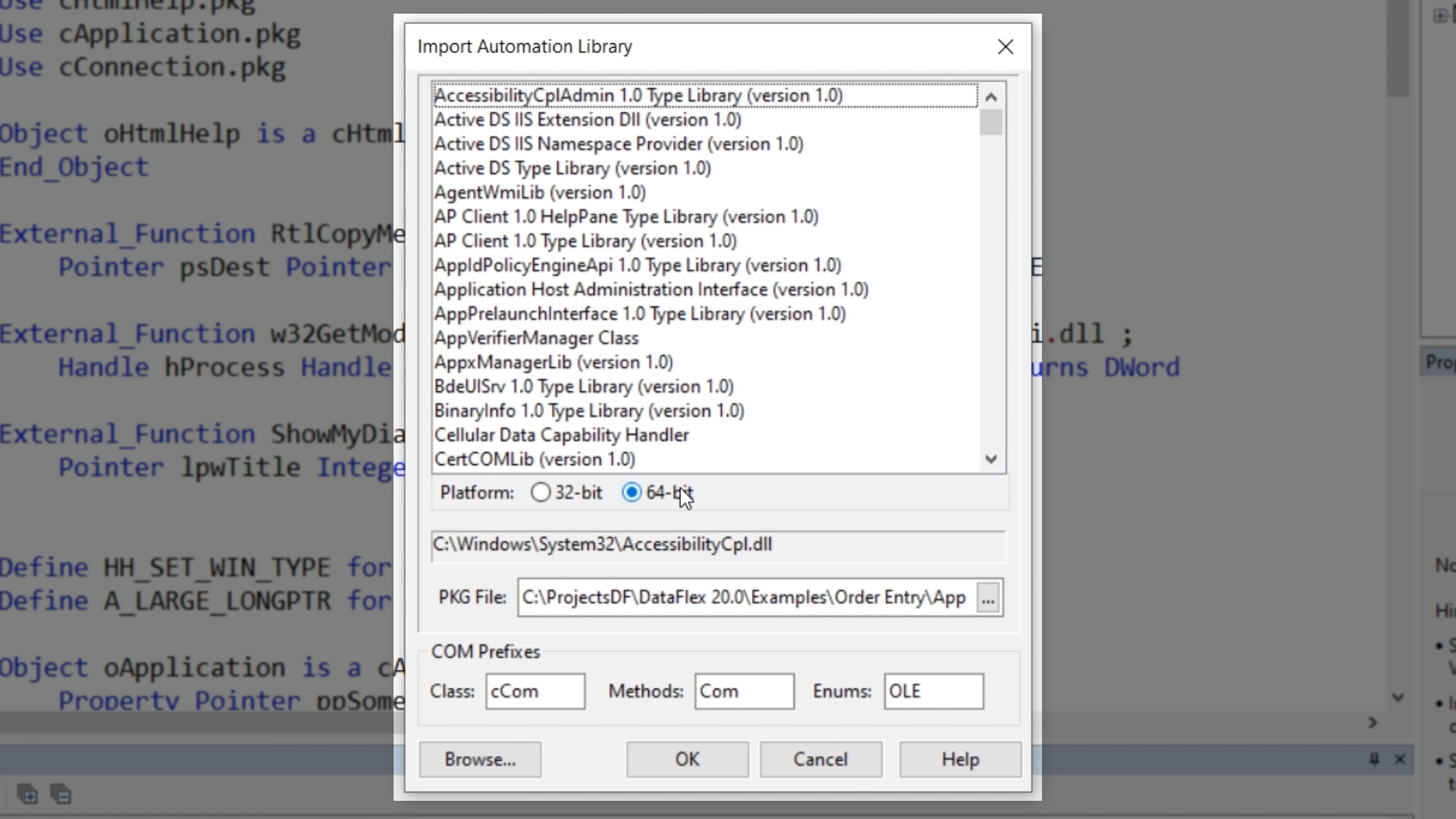Screen dimensions: 1456x819
Task: Click the library list scroll-down arrow
Action: (991, 459)
